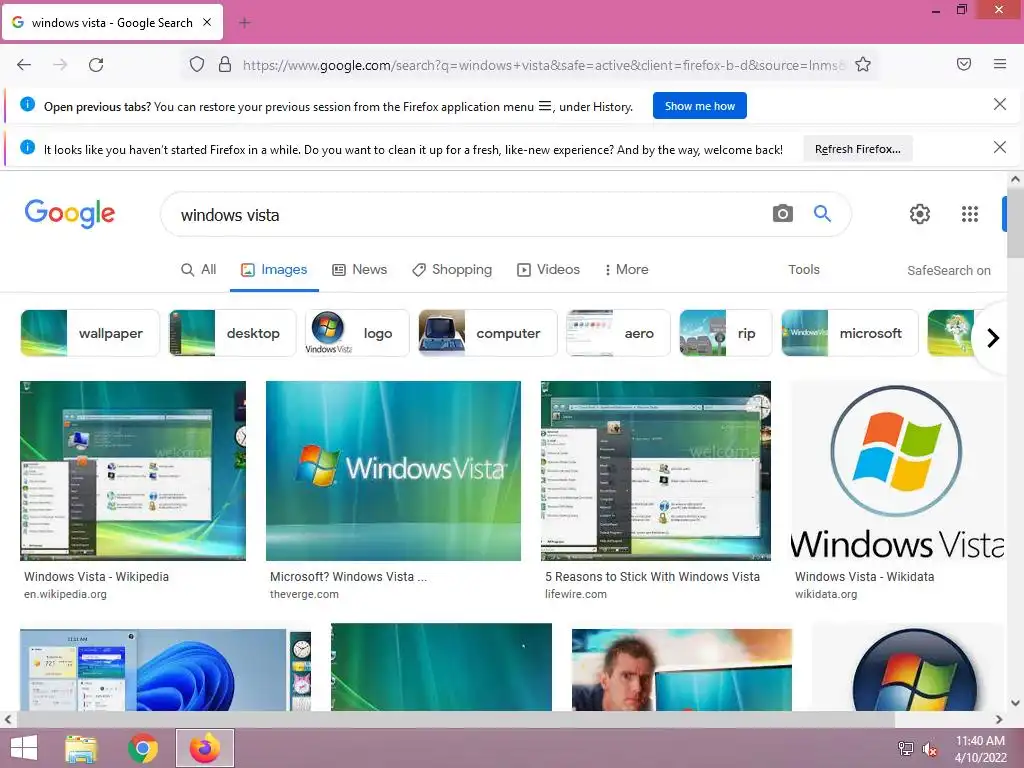This screenshot has width=1024, height=768.
Task: Open the man with monitor thumbnail
Action: click(682, 669)
